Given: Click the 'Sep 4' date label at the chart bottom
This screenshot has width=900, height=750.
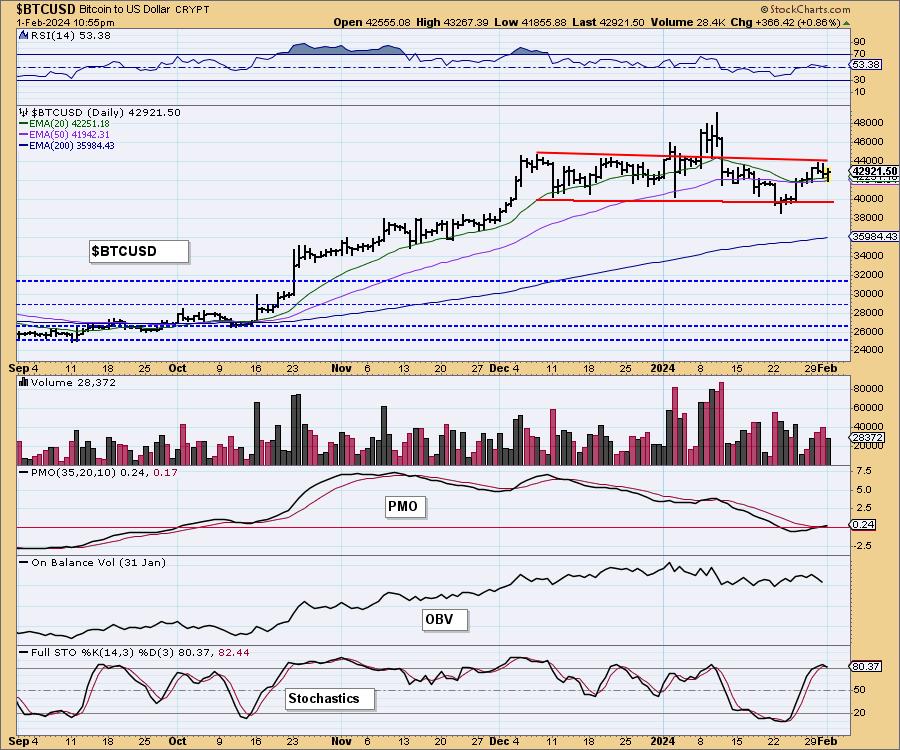Looking at the screenshot, I should (24, 741).
